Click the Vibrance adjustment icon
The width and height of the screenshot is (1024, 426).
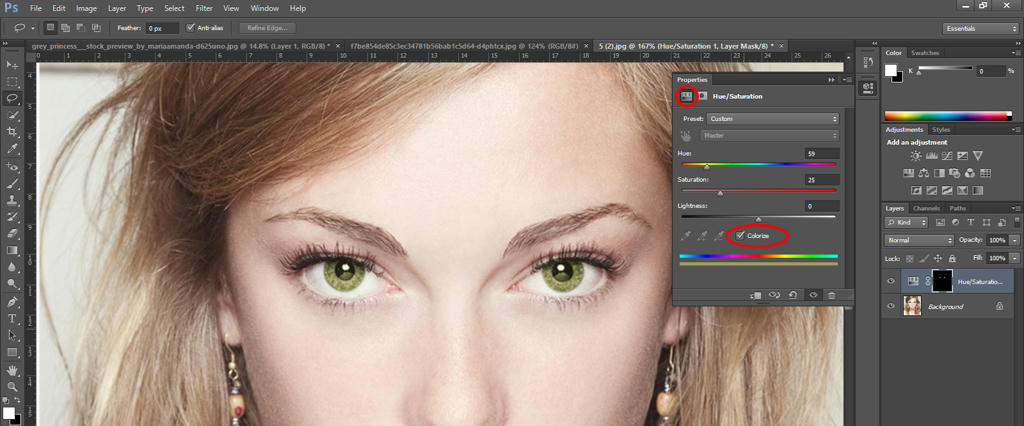(x=978, y=156)
